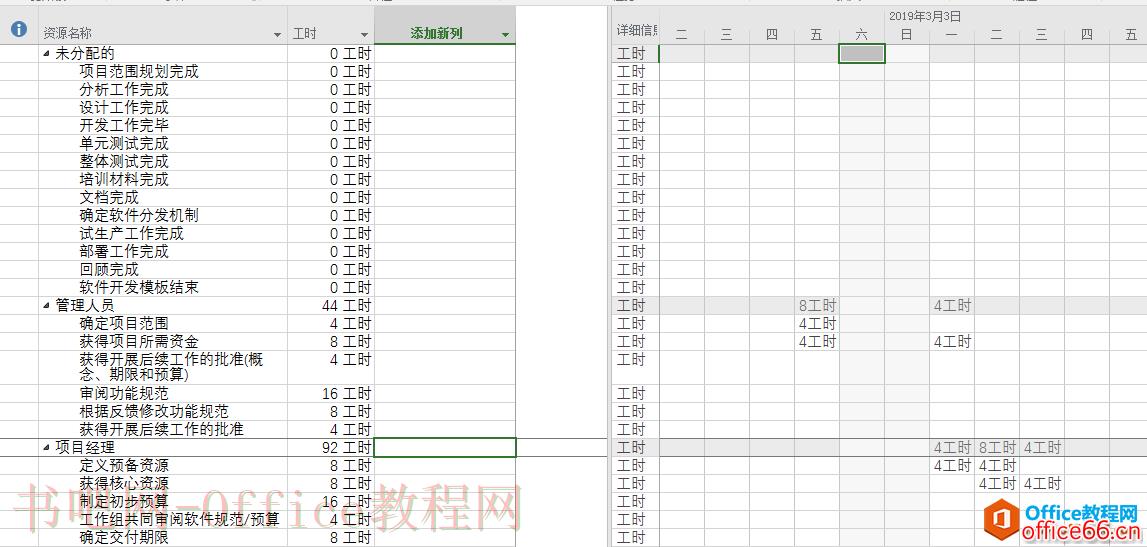Open the 添加新列 dropdown arrow

pos(505,34)
